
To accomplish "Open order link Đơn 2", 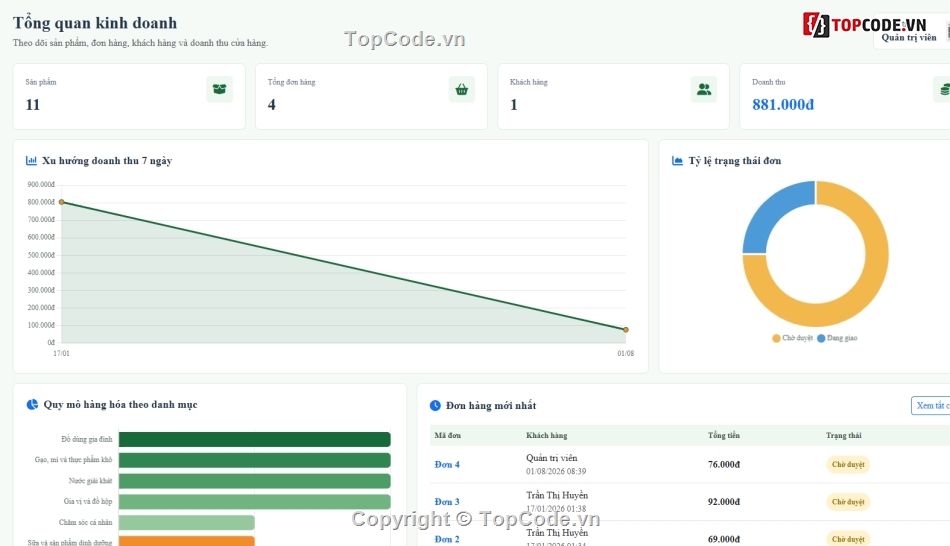I will tap(447, 539).
